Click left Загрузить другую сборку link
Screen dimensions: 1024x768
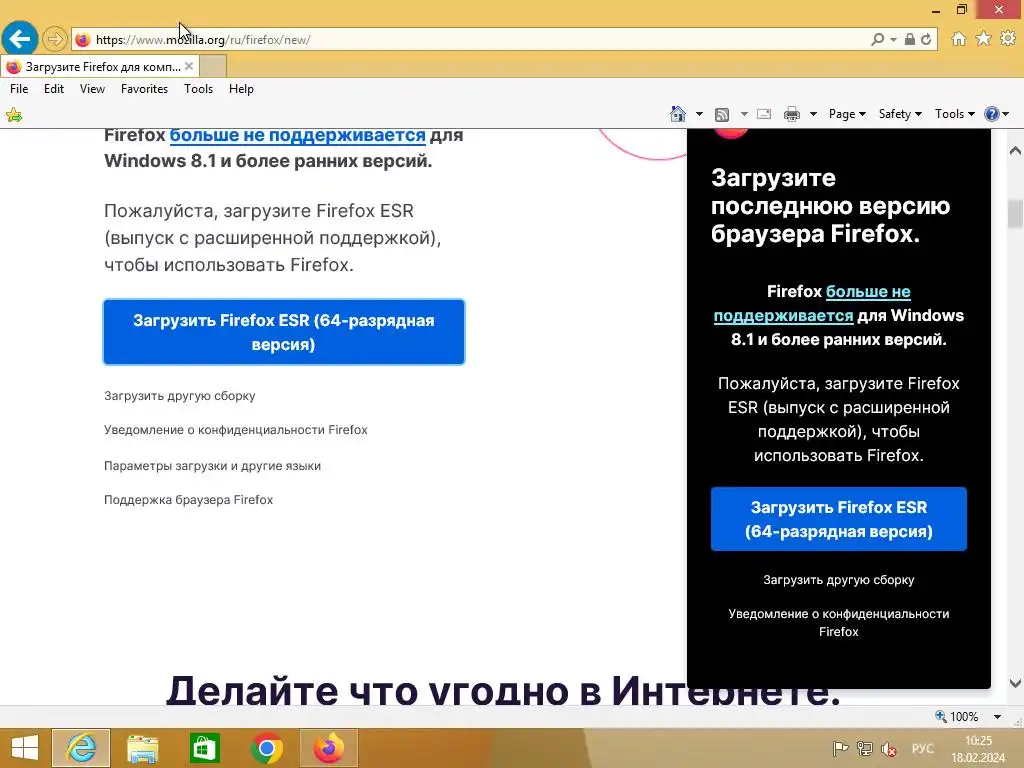click(x=180, y=396)
